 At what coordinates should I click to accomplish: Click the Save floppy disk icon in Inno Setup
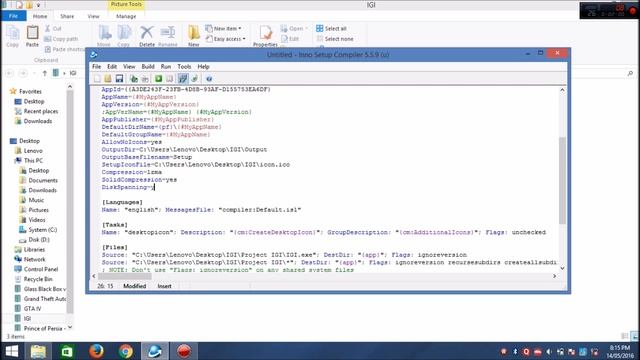click(119, 78)
